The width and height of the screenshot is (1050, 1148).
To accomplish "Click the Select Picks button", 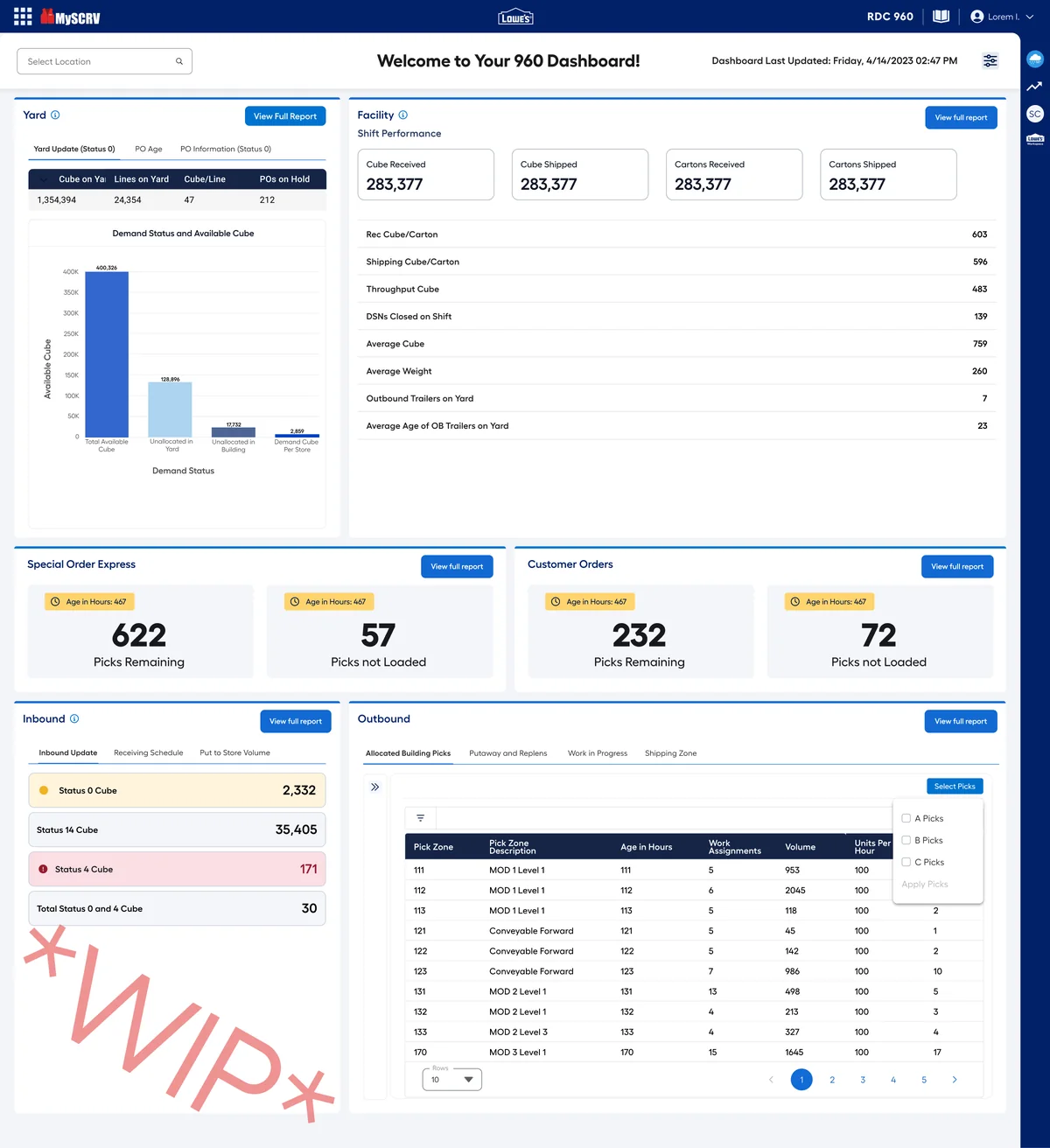I will click(955, 787).
